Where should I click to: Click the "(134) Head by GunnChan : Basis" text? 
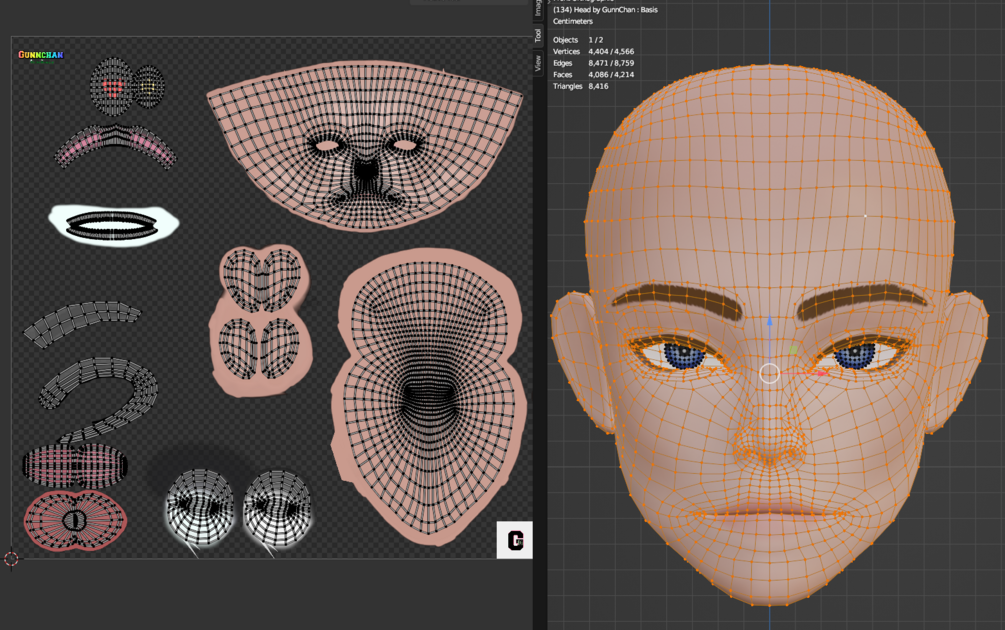click(605, 10)
